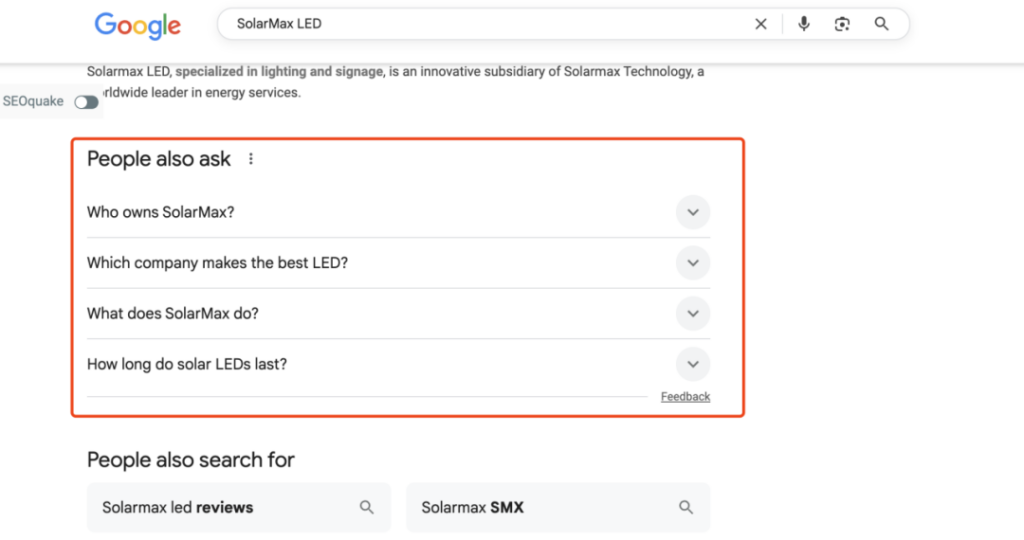
Task: Toggle the SEOquake switch
Action: [x=87, y=102]
